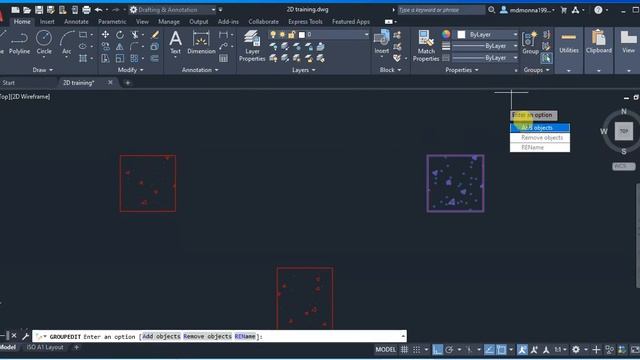Click the Fillet tool icon
Screen dimensions: 640x360
point(134,47)
